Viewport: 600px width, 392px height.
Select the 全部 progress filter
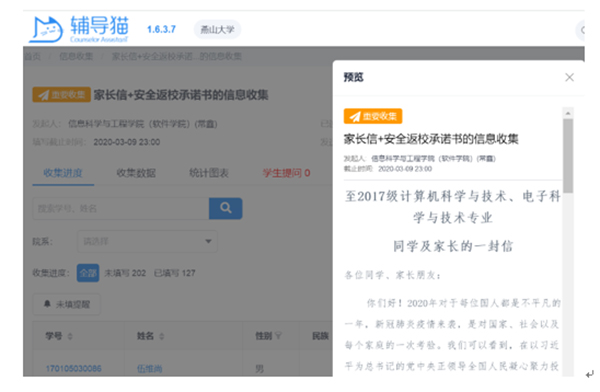[x=88, y=273]
